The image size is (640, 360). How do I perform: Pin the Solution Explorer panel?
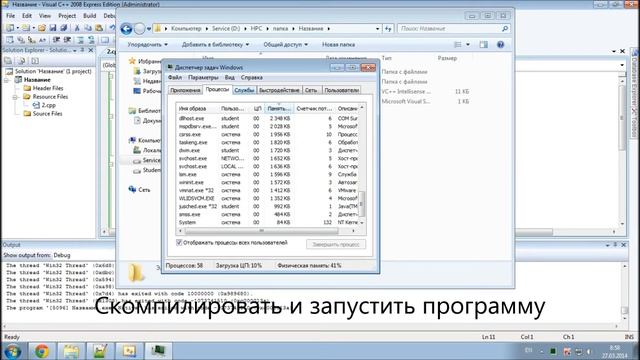click(82, 50)
